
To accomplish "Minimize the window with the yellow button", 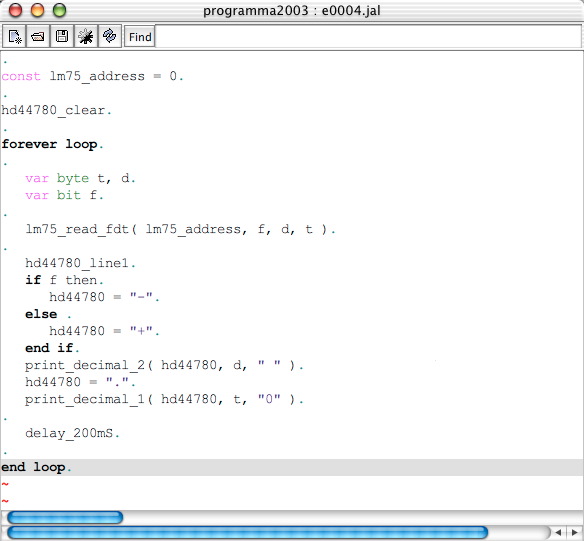I will click(37, 10).
